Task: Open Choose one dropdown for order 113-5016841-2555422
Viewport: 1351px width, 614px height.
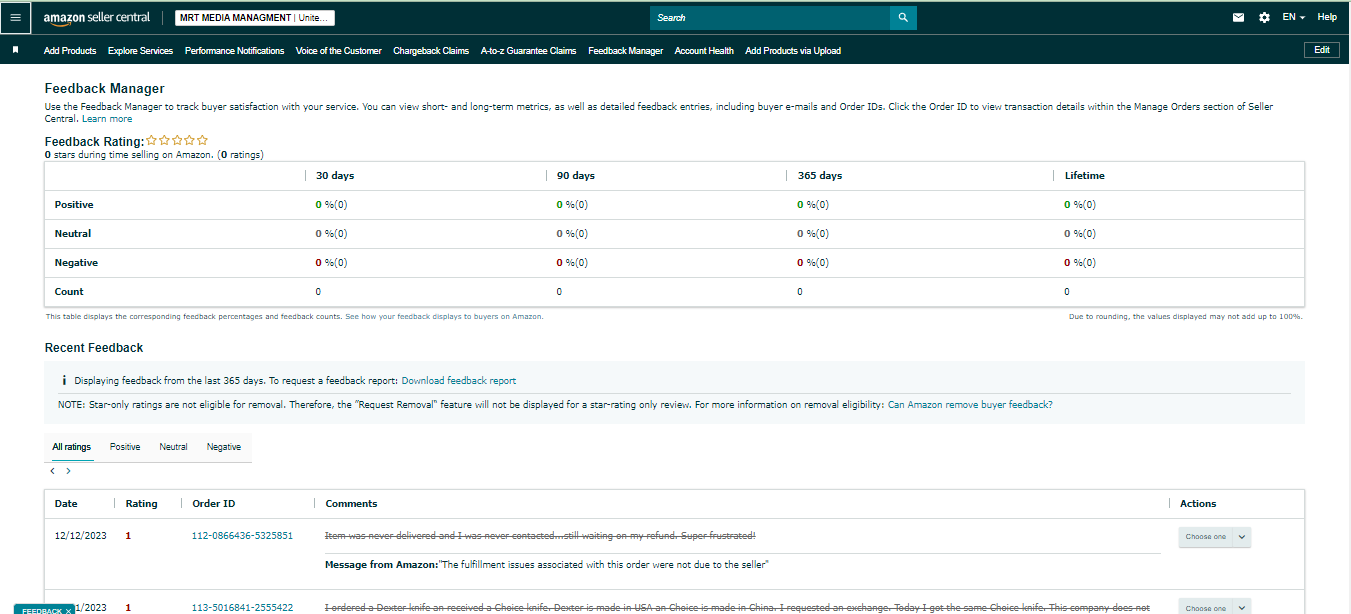Action: [x=1214, y=607]
